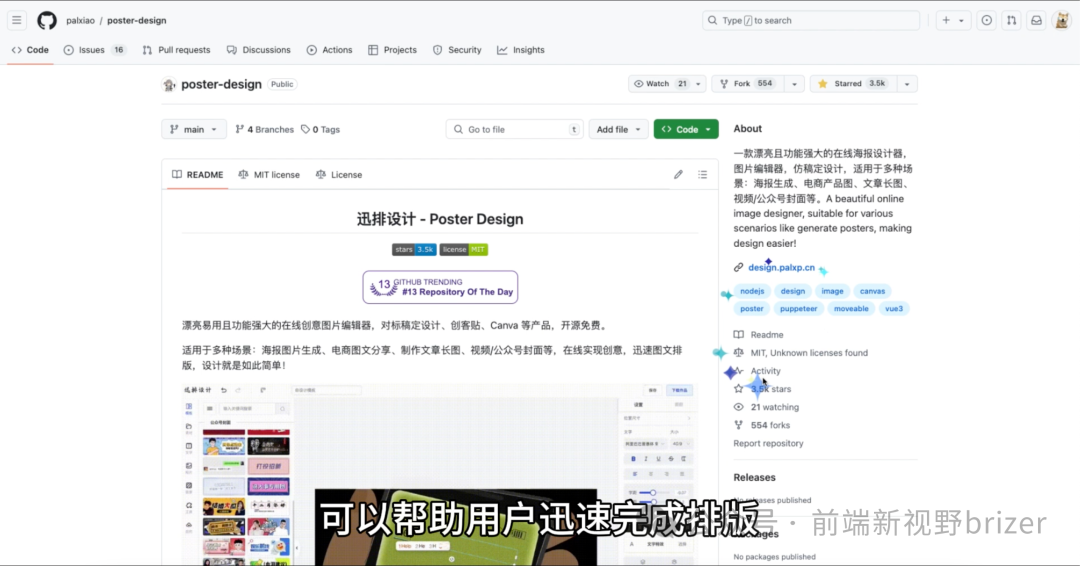This screenshot has height=566, width=1080.
Task: Click the image topic tag
Action: pos(832,291)
